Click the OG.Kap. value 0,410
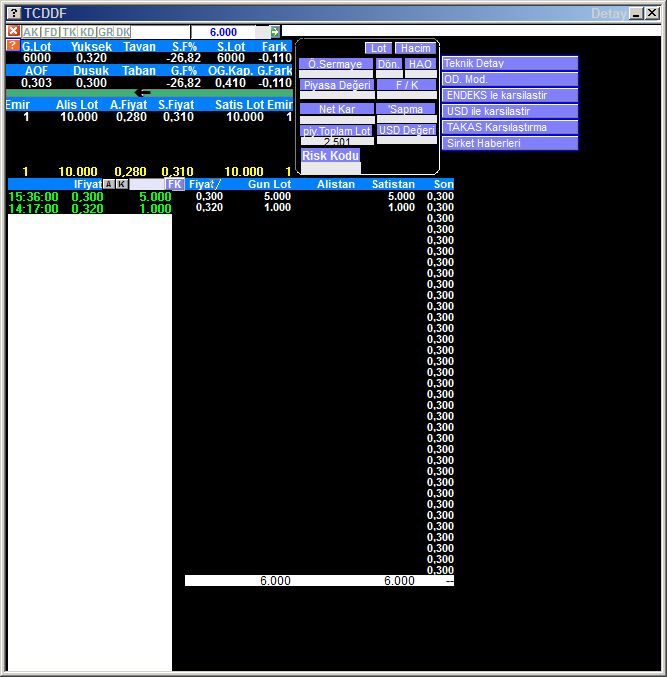This screenshot has width=667, height=677. click(230, 83)
